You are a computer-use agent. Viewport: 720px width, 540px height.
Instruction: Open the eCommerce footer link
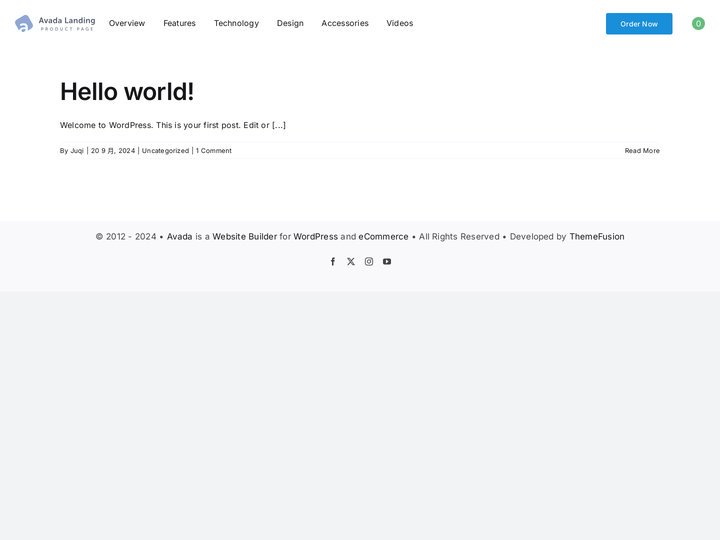383,236
